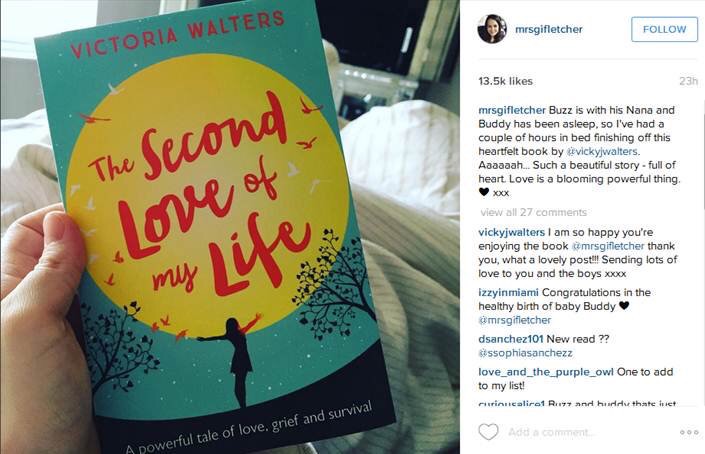705x454 pixels.
Task: Visit curiousalice1's partially visible profile link
Action: tap(512, 403)
